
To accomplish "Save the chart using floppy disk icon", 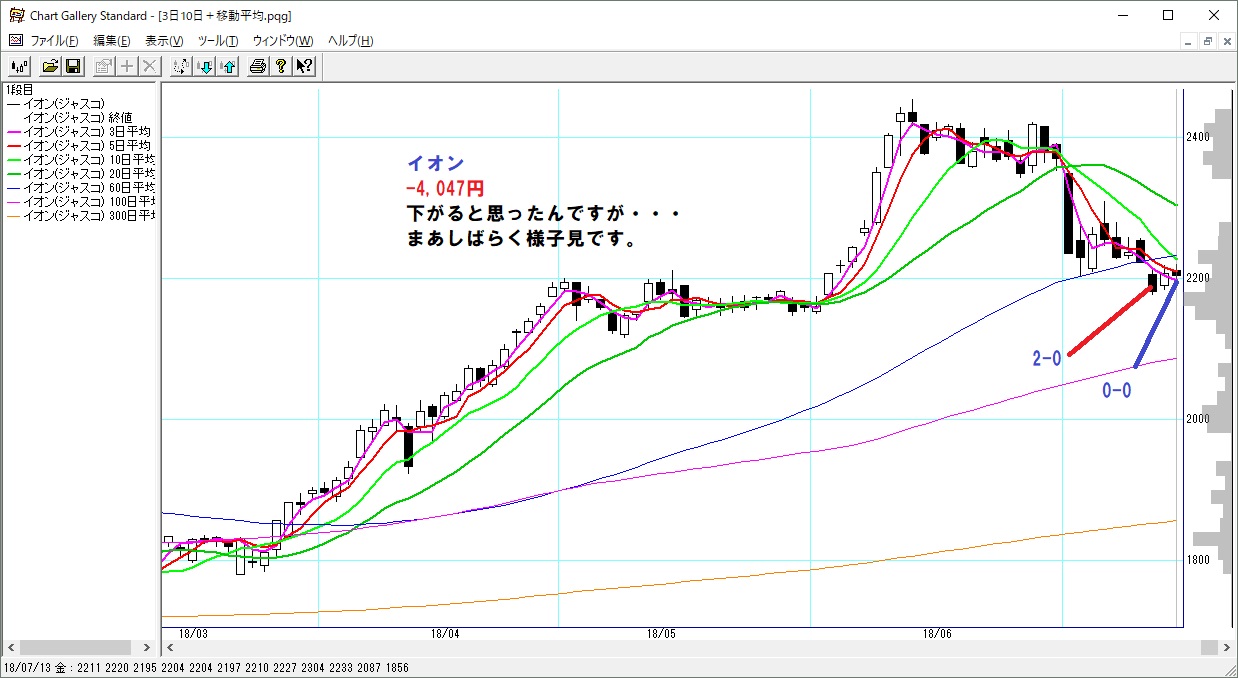I will pos(73,66).
